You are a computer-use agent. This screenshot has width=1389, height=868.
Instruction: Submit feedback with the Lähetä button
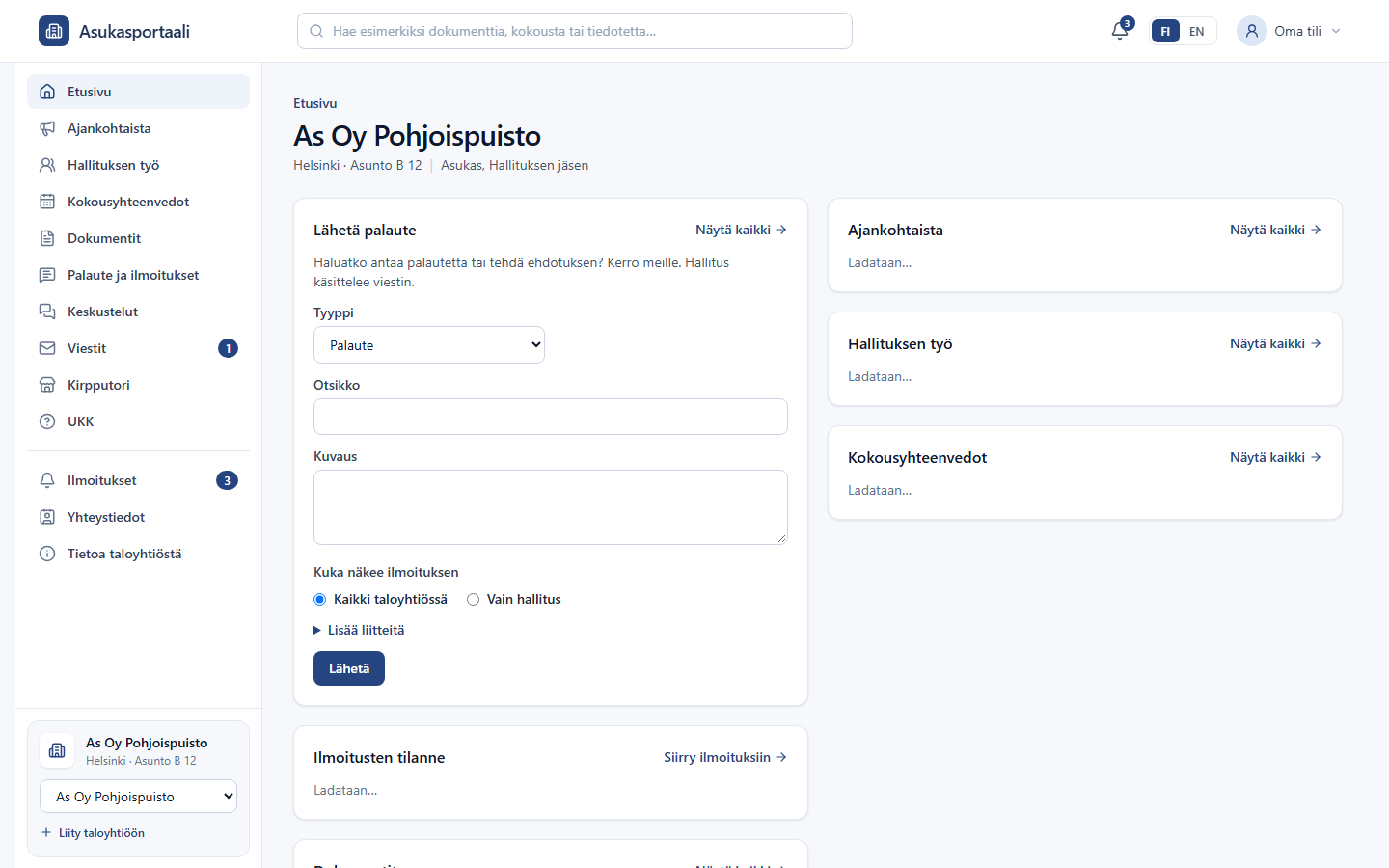point(349,668)
